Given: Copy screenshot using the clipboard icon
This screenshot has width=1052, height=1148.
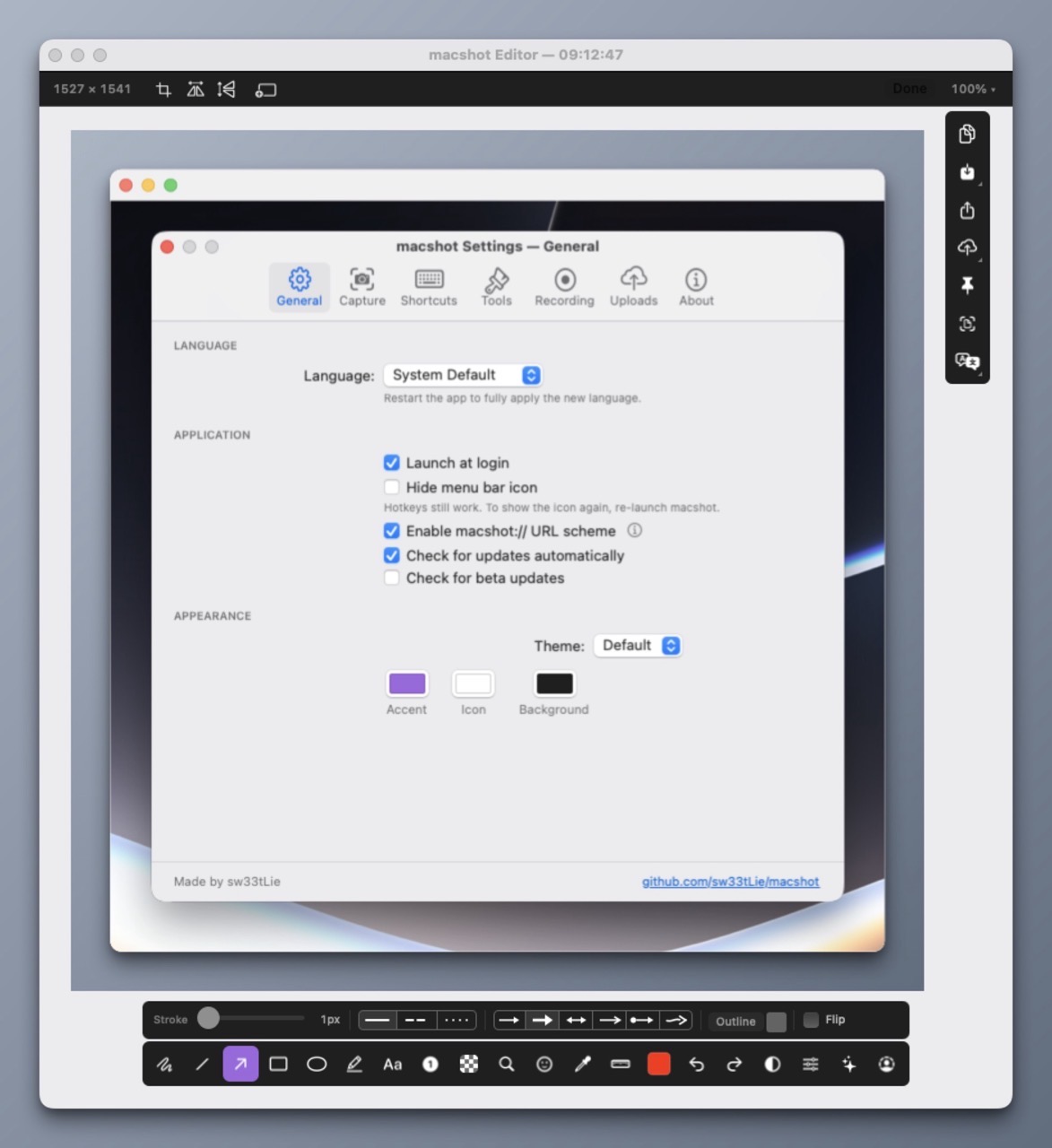Looking at the screenshot, I should click(x=968, y=134).
